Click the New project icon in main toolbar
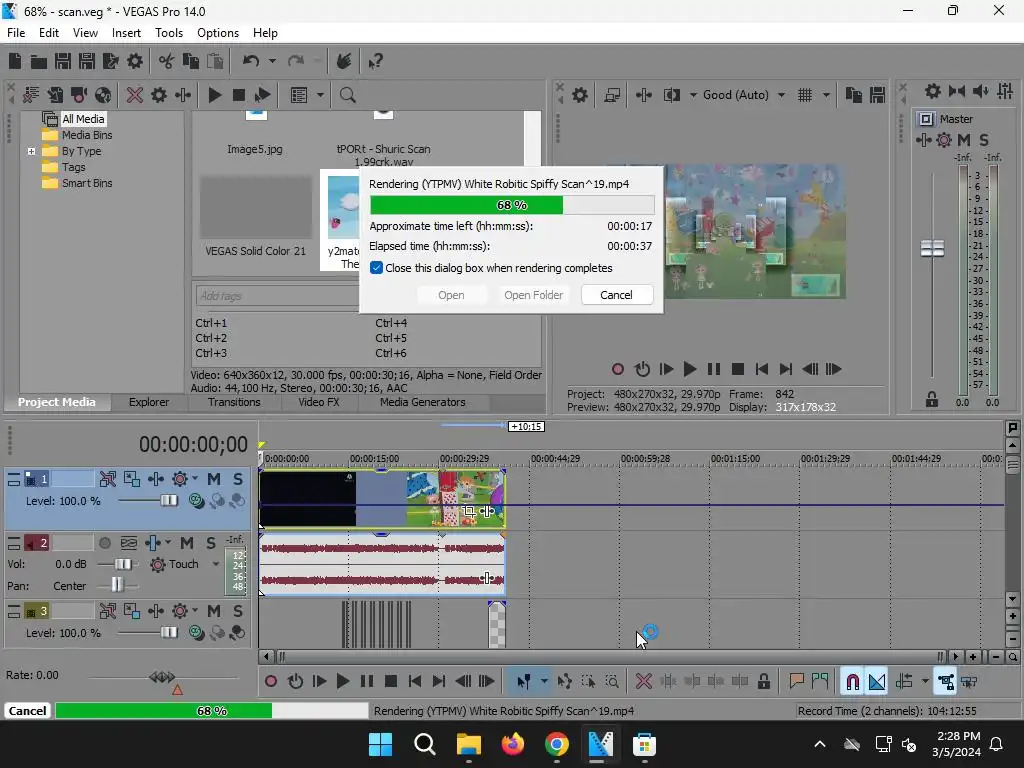Viewport: 1024px width, 768px height. click(x=15, y=61)
